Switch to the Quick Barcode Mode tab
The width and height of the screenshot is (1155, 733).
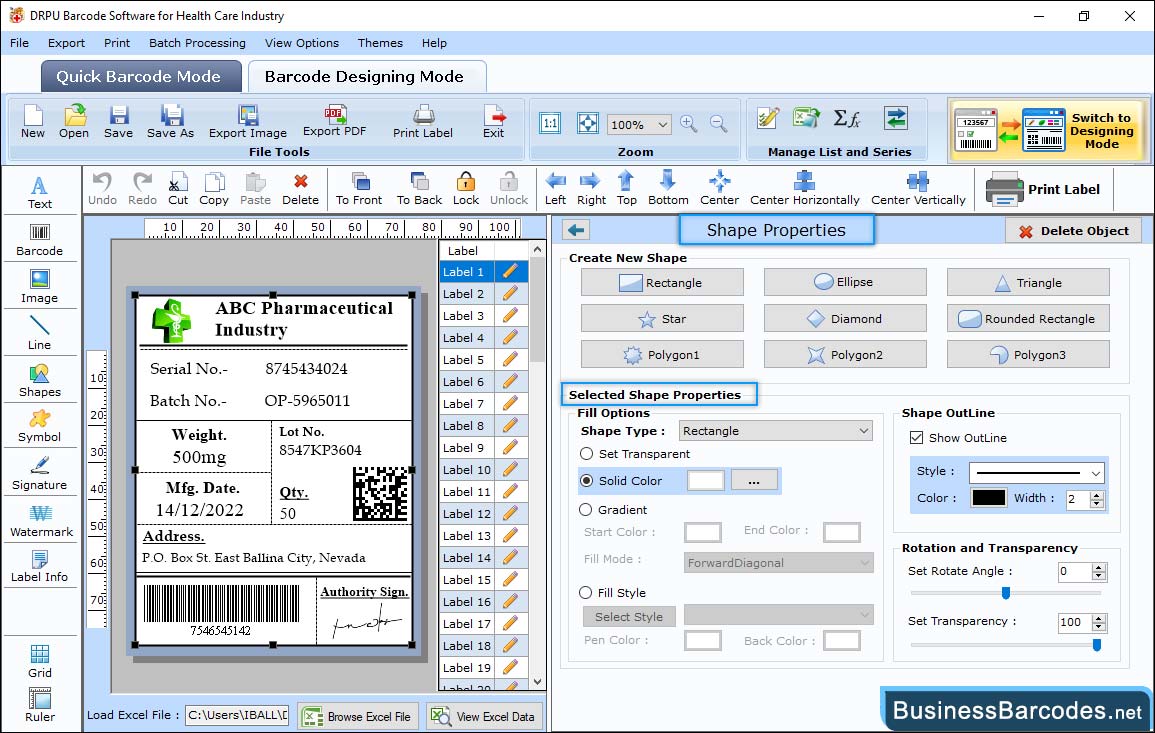pyautogui.click(x=139, y=77)
